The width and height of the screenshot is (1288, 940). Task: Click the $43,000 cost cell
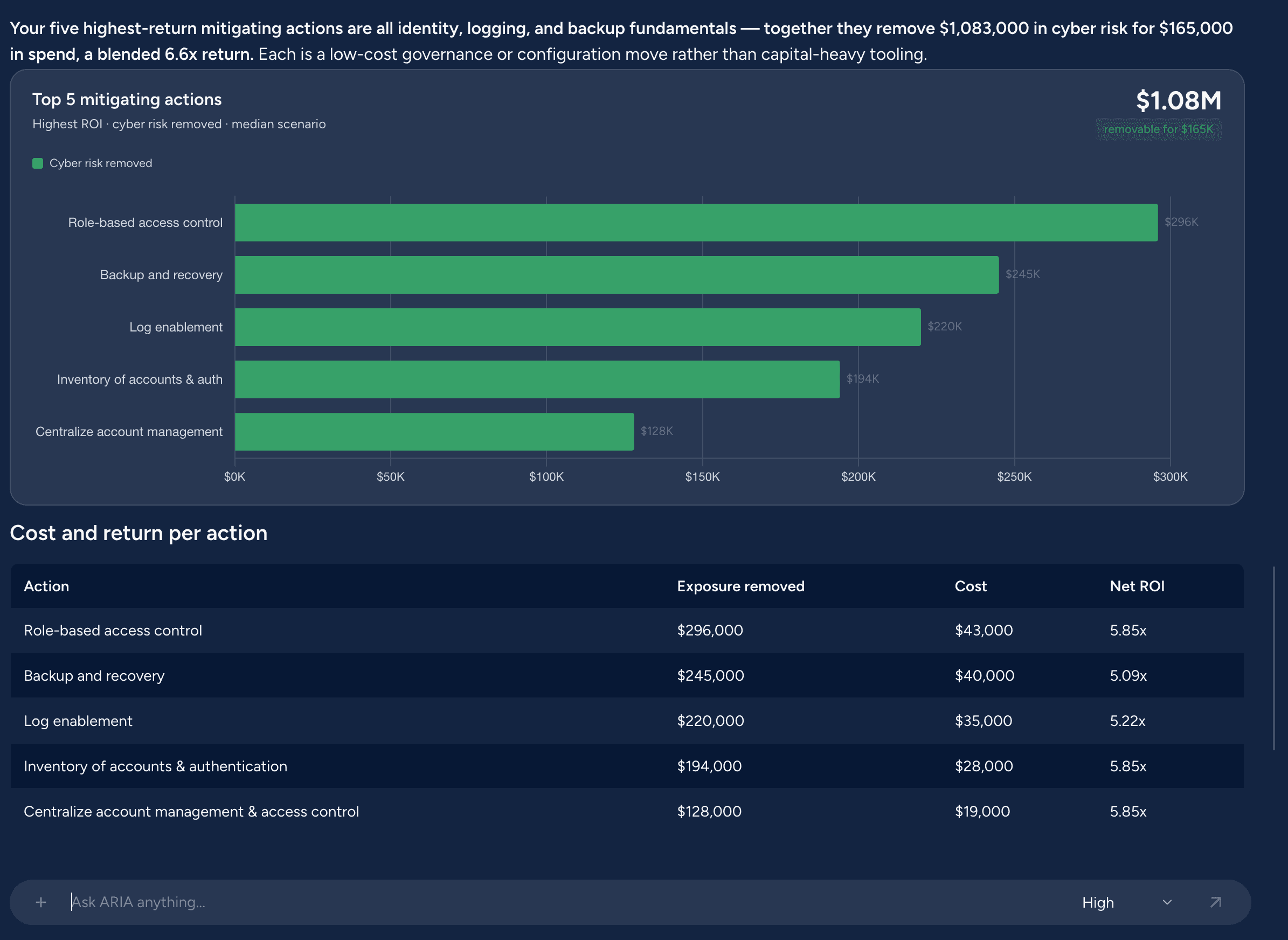click(x=984, y=631)
